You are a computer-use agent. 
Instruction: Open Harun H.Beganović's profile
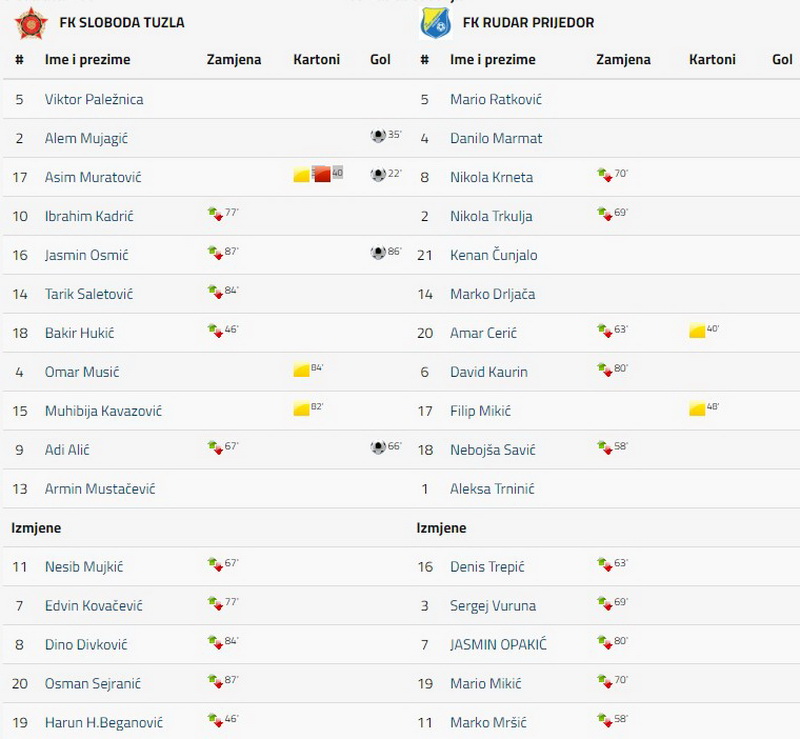pyautogui.click(x=104, y=723)
